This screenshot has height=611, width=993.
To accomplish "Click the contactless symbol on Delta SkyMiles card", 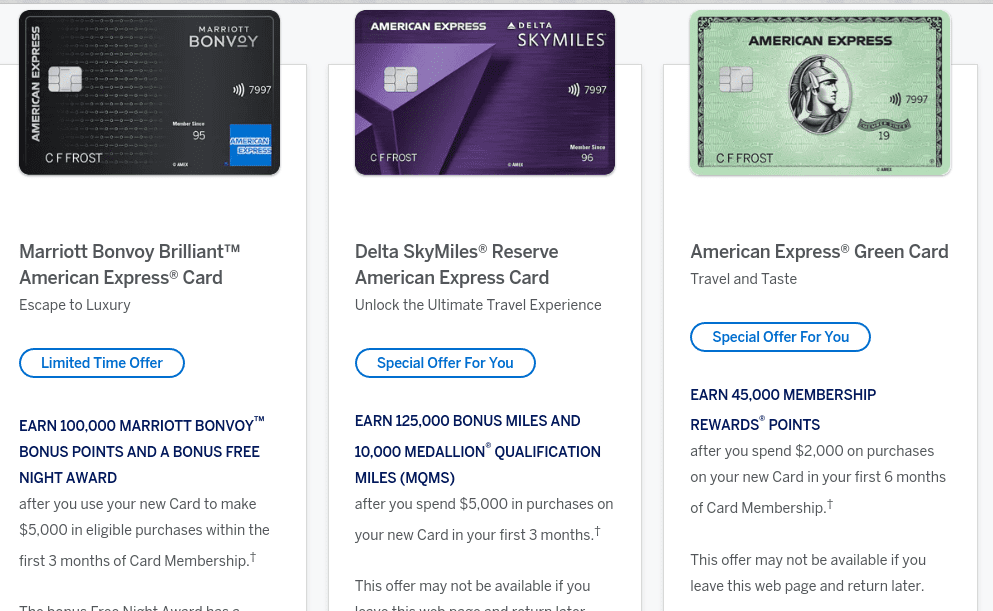I will (x=574, y=90).
